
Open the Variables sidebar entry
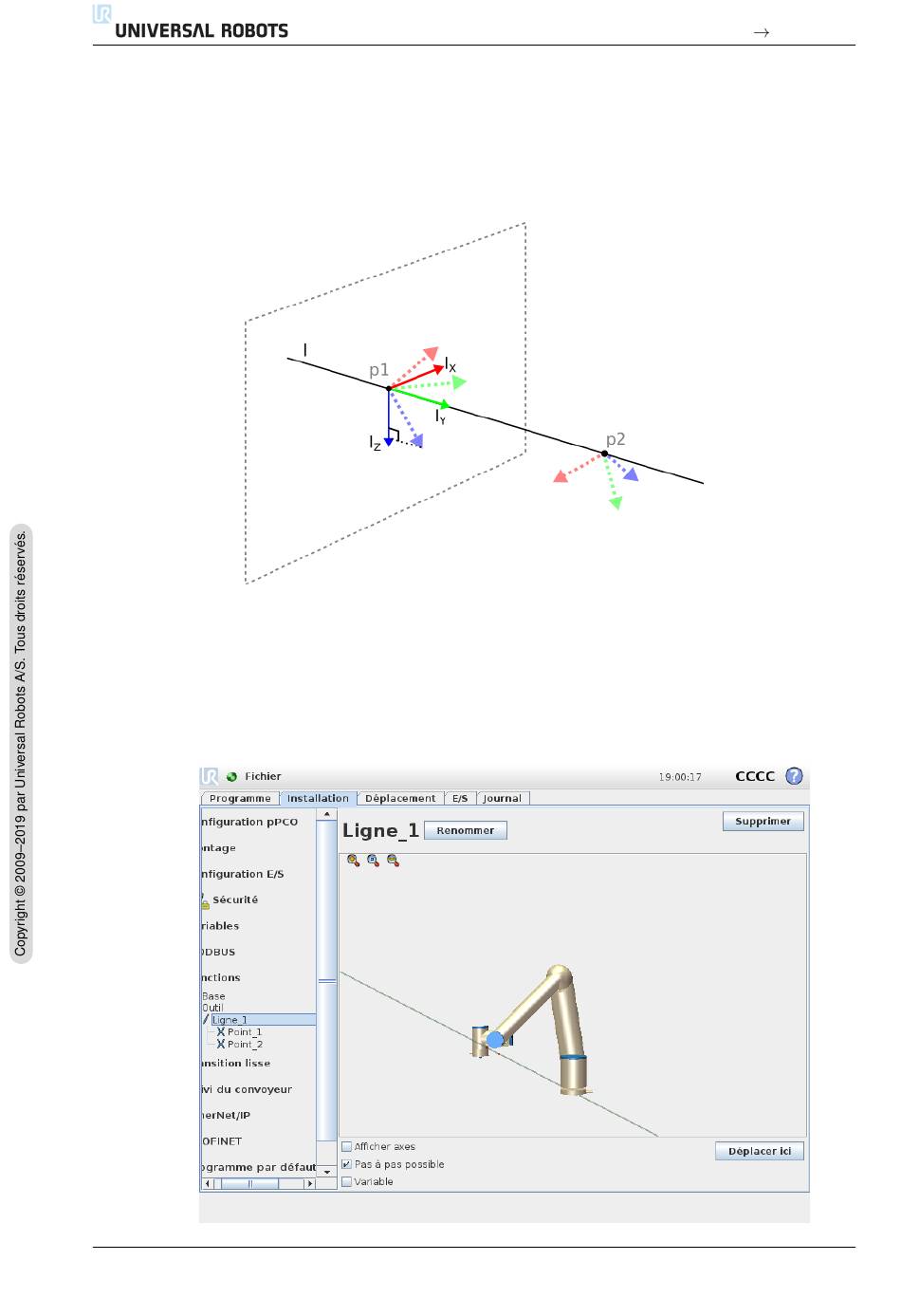(x=220, y=926)
